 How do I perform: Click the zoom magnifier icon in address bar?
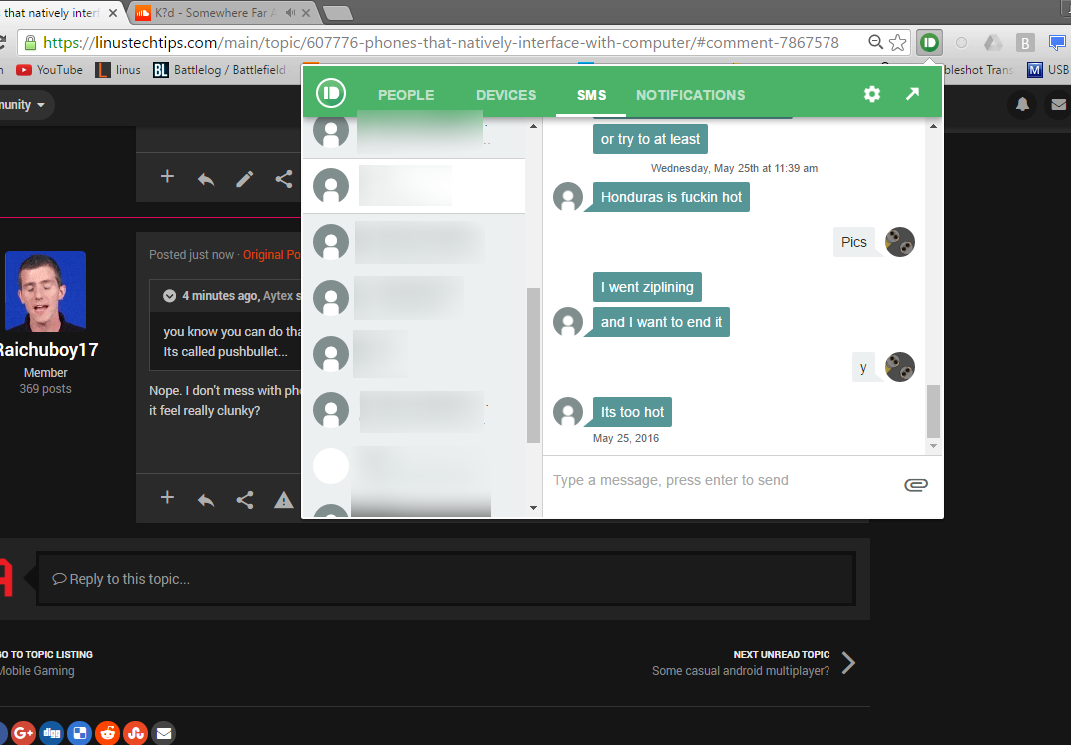(x=875, y=42)
